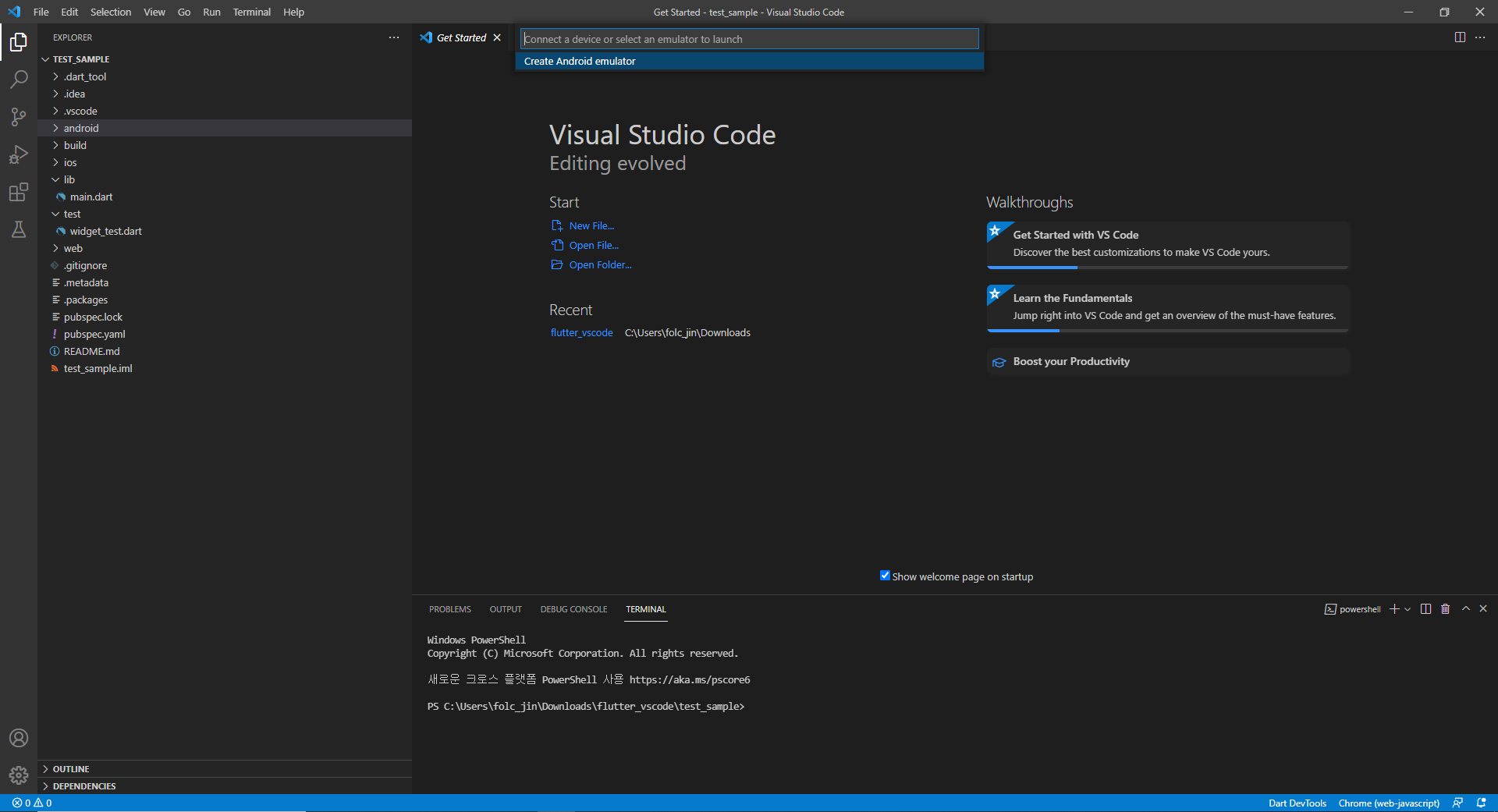This screenshot has width=1498, height=812.
Task: Open the Explorer view in activity bar
Action: coord(19,41)
